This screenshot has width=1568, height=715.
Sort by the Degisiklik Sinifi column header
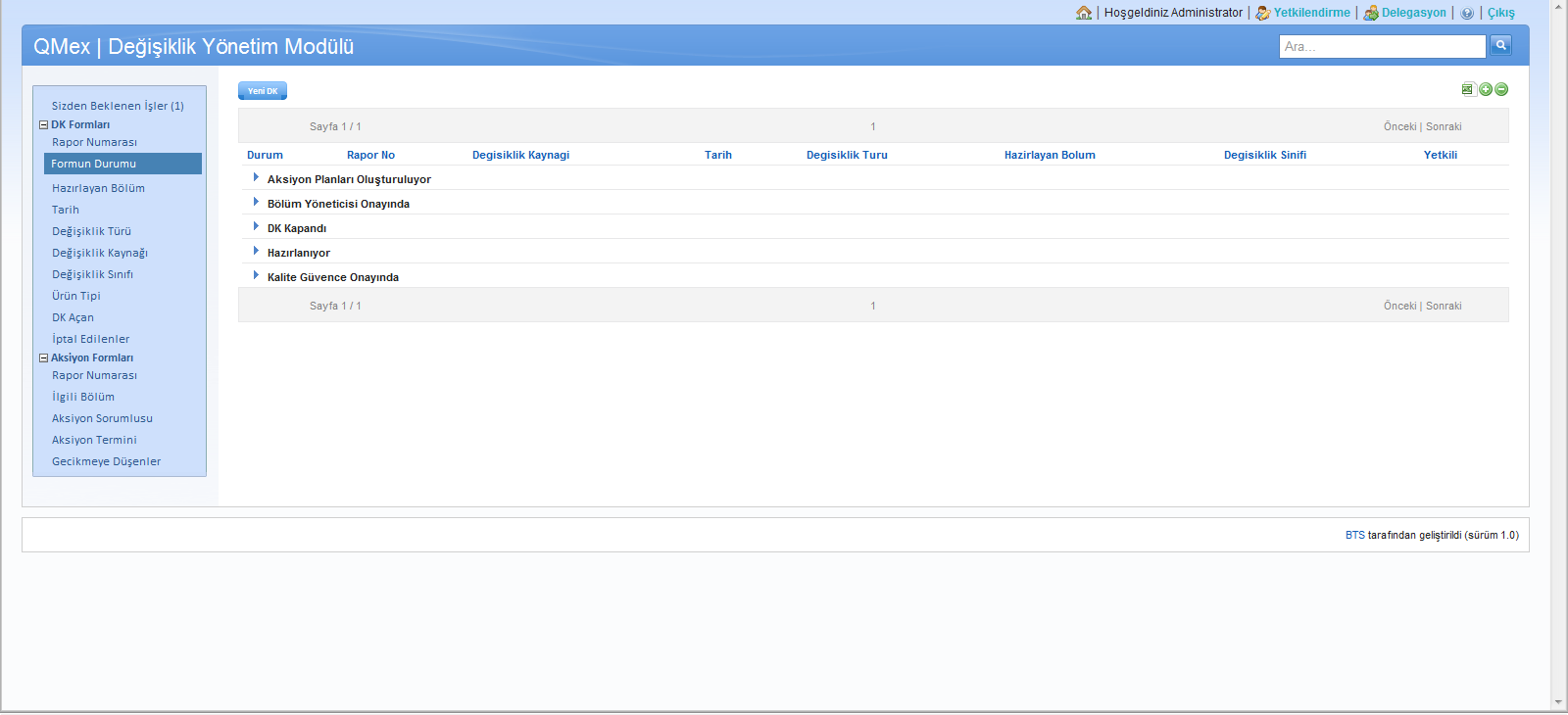click(1264, 155)
